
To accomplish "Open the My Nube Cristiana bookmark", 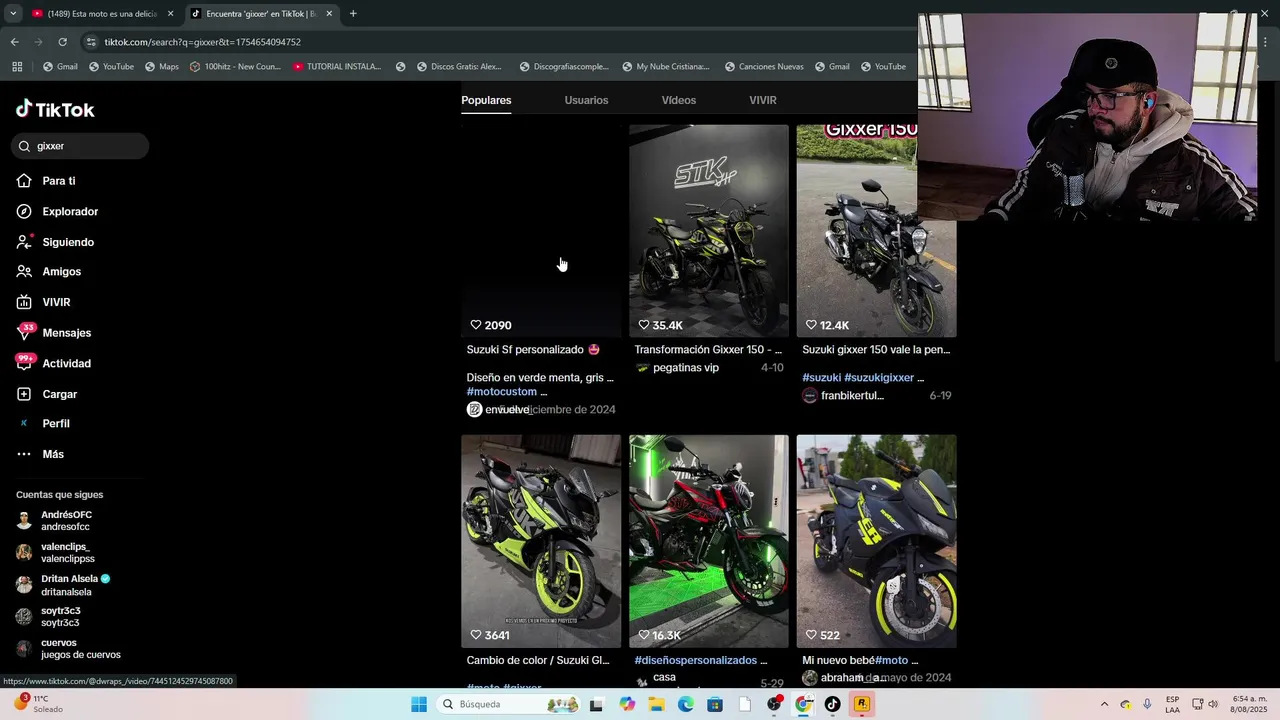I will tap(666, 67).
